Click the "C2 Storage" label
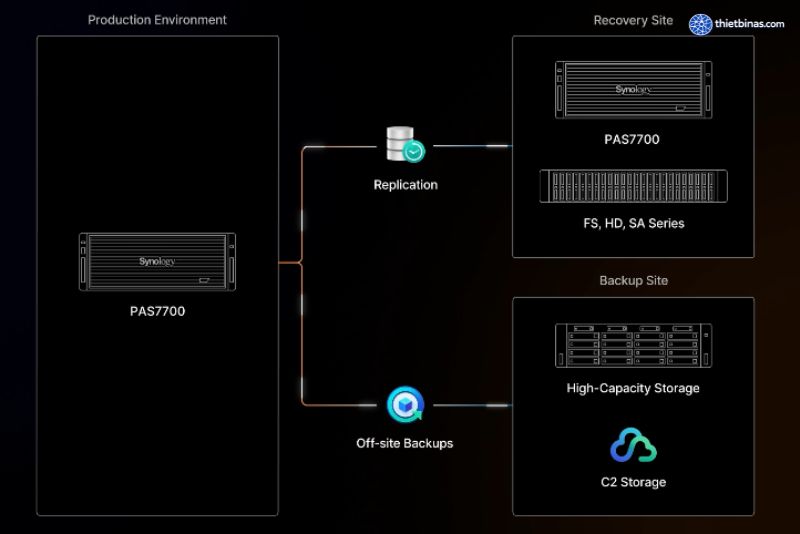 (x=634, y=482)
